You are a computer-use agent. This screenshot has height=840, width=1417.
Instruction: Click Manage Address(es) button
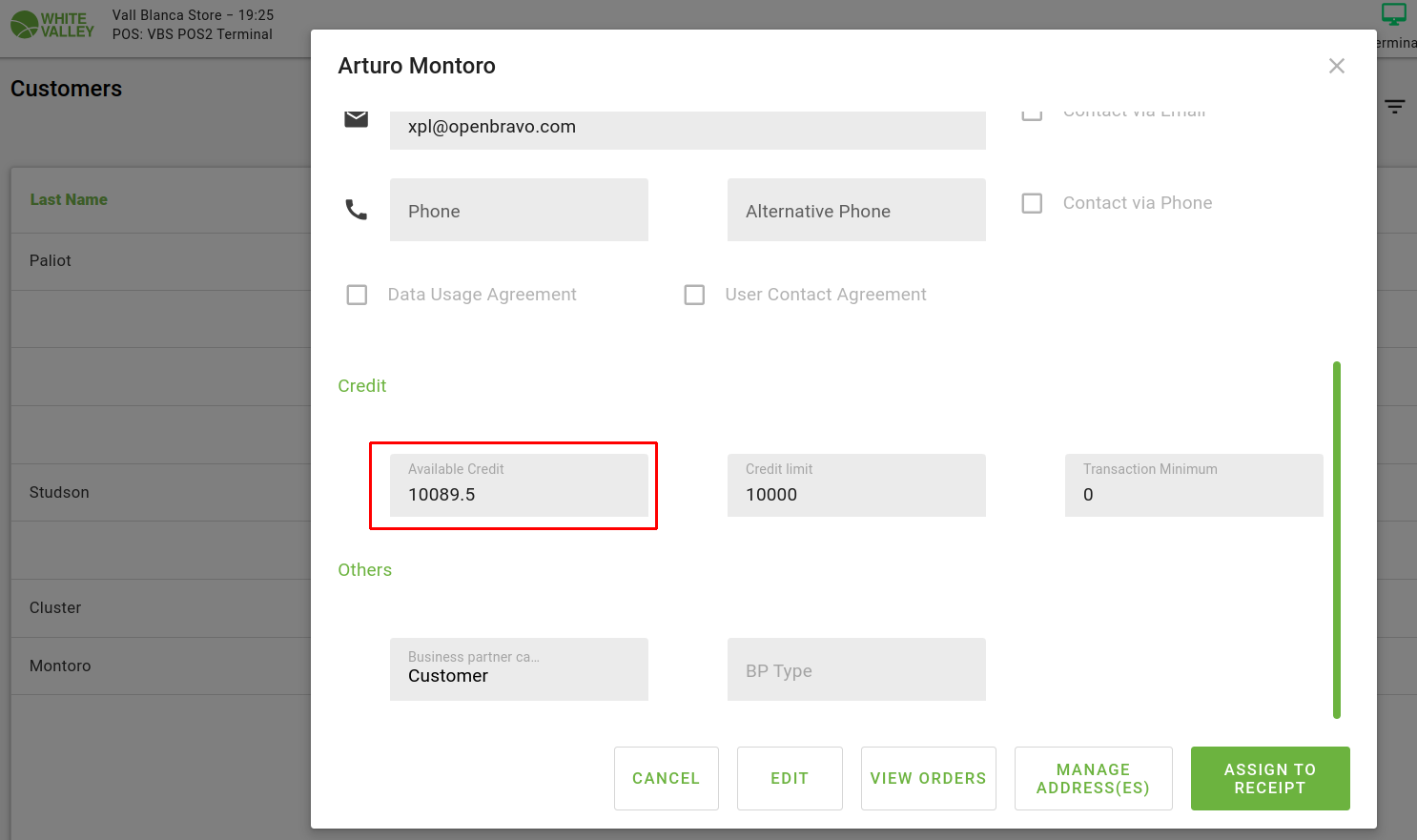[1093, 778]
